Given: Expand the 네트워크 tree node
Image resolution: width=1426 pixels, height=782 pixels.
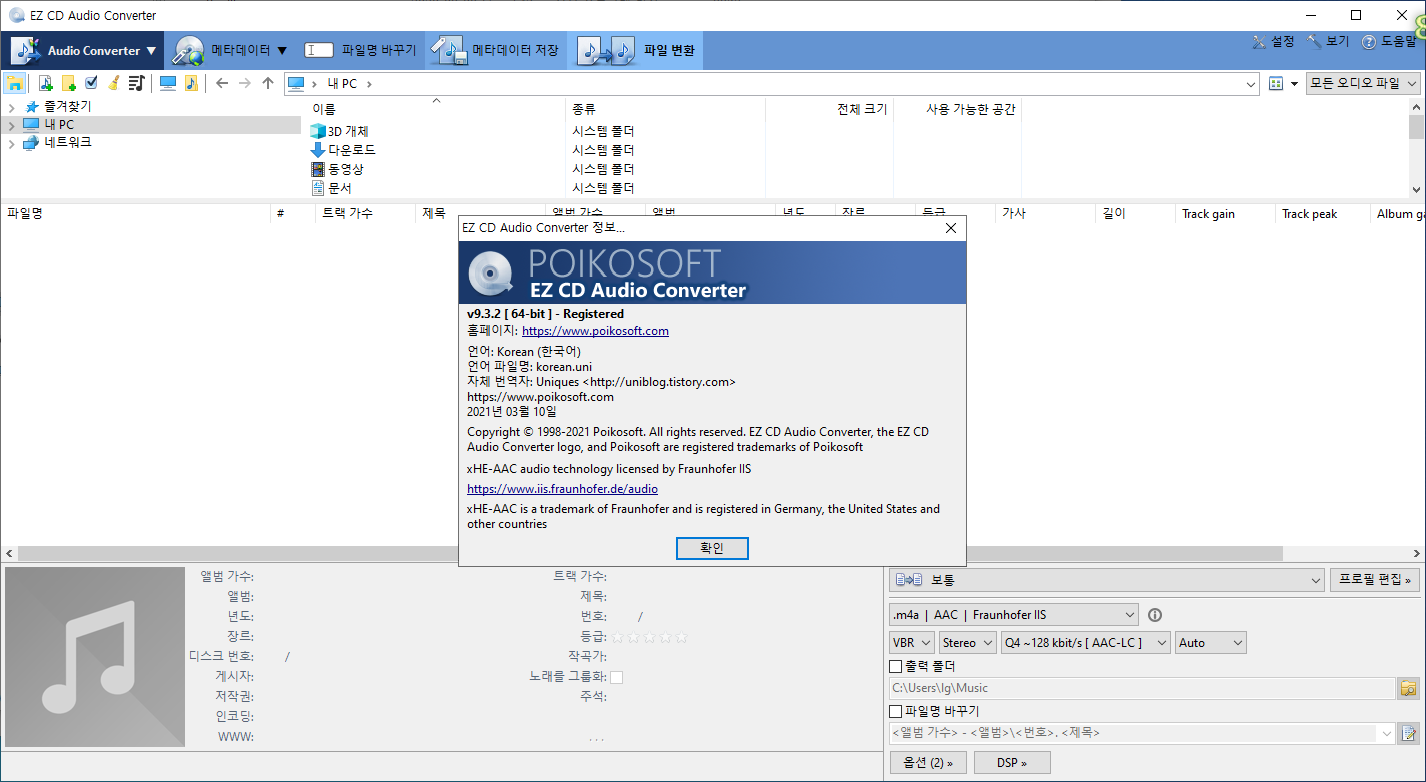Looking at the screenshot, I should 11,143.
